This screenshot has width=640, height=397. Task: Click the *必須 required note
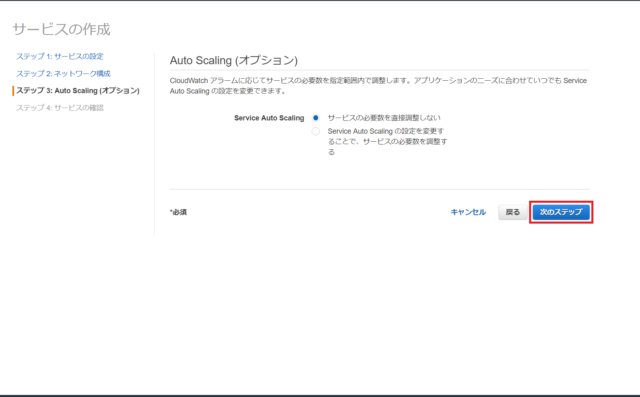pyautogui.click(x=178, y=212)
